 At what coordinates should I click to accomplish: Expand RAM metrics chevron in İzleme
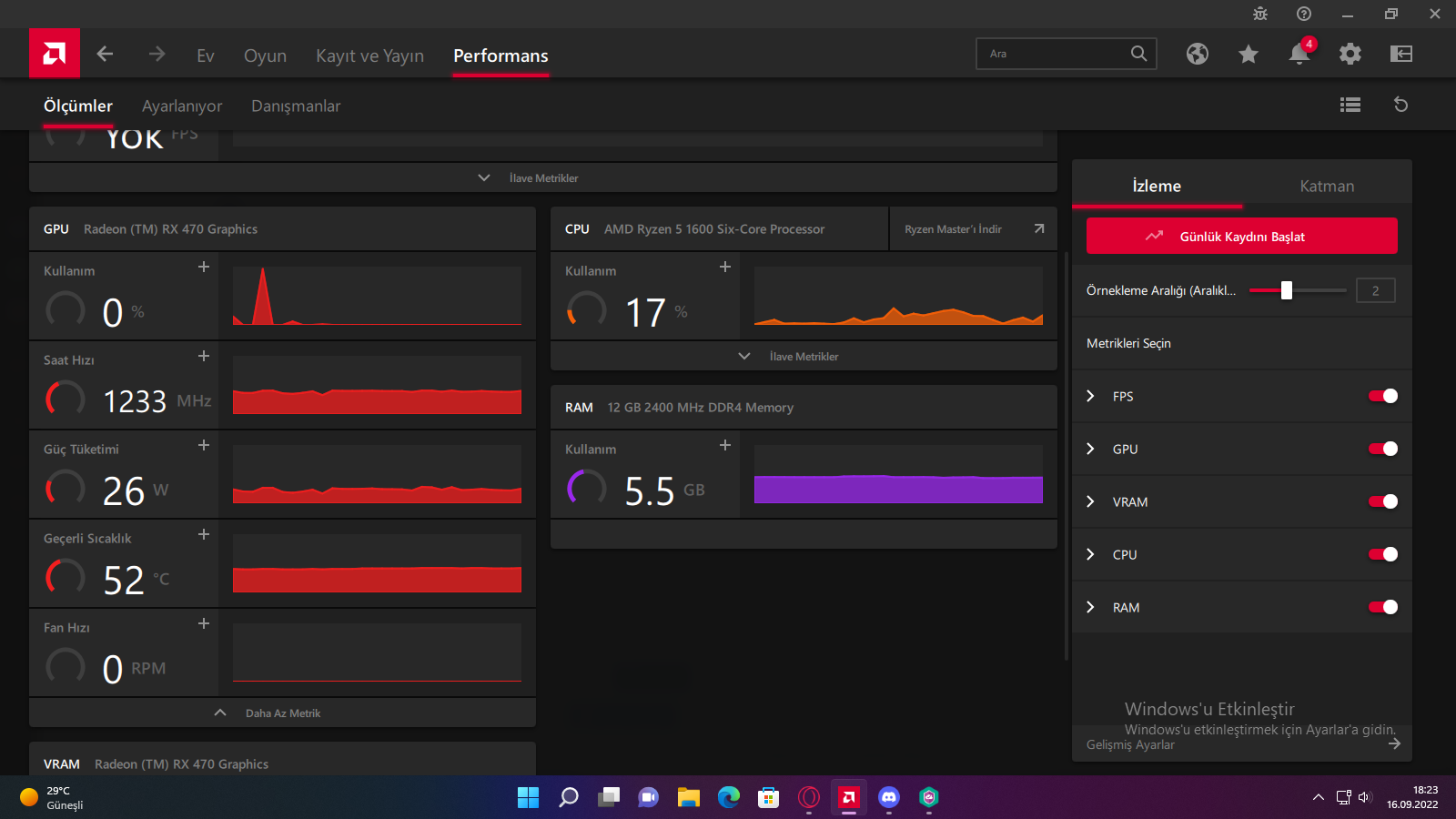[1090, 607]
